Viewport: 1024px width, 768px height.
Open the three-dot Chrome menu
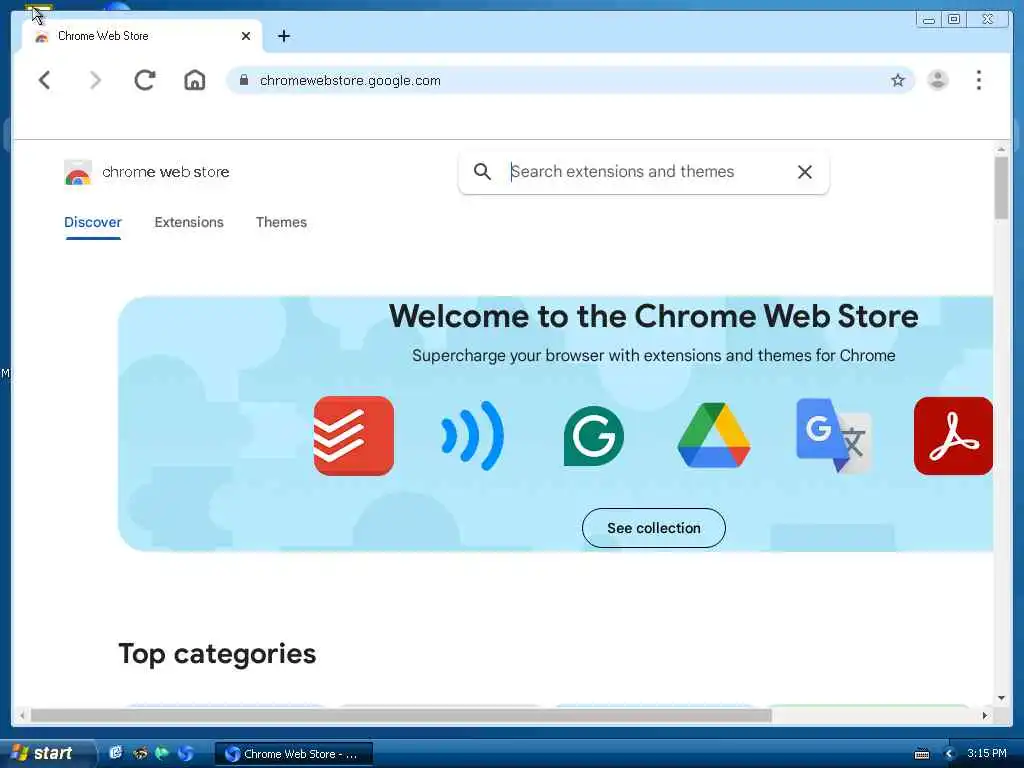tap(978, 80)
